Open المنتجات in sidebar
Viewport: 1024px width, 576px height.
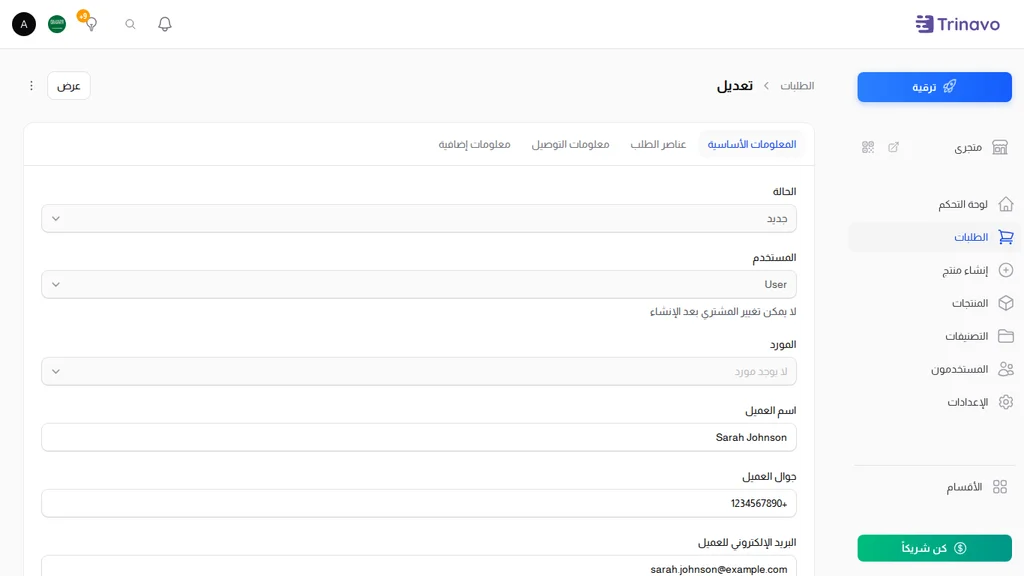point(935,303)
